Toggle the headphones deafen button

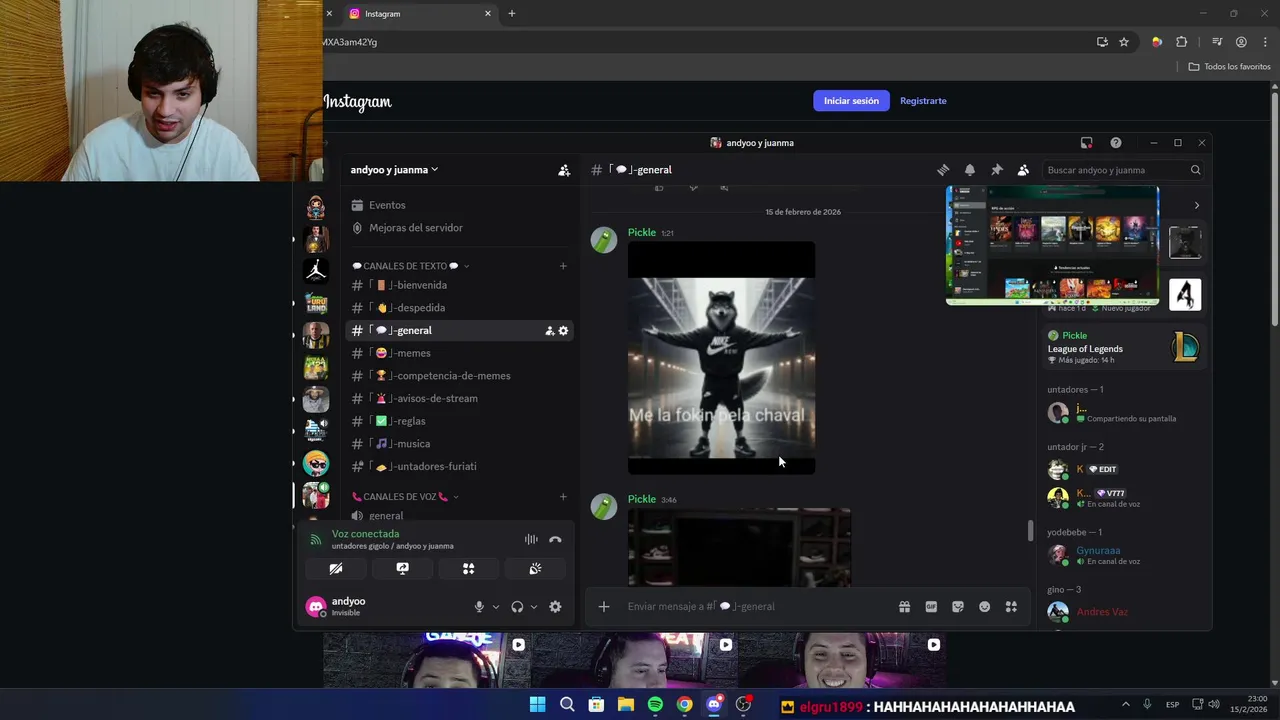tap(517, 607)
